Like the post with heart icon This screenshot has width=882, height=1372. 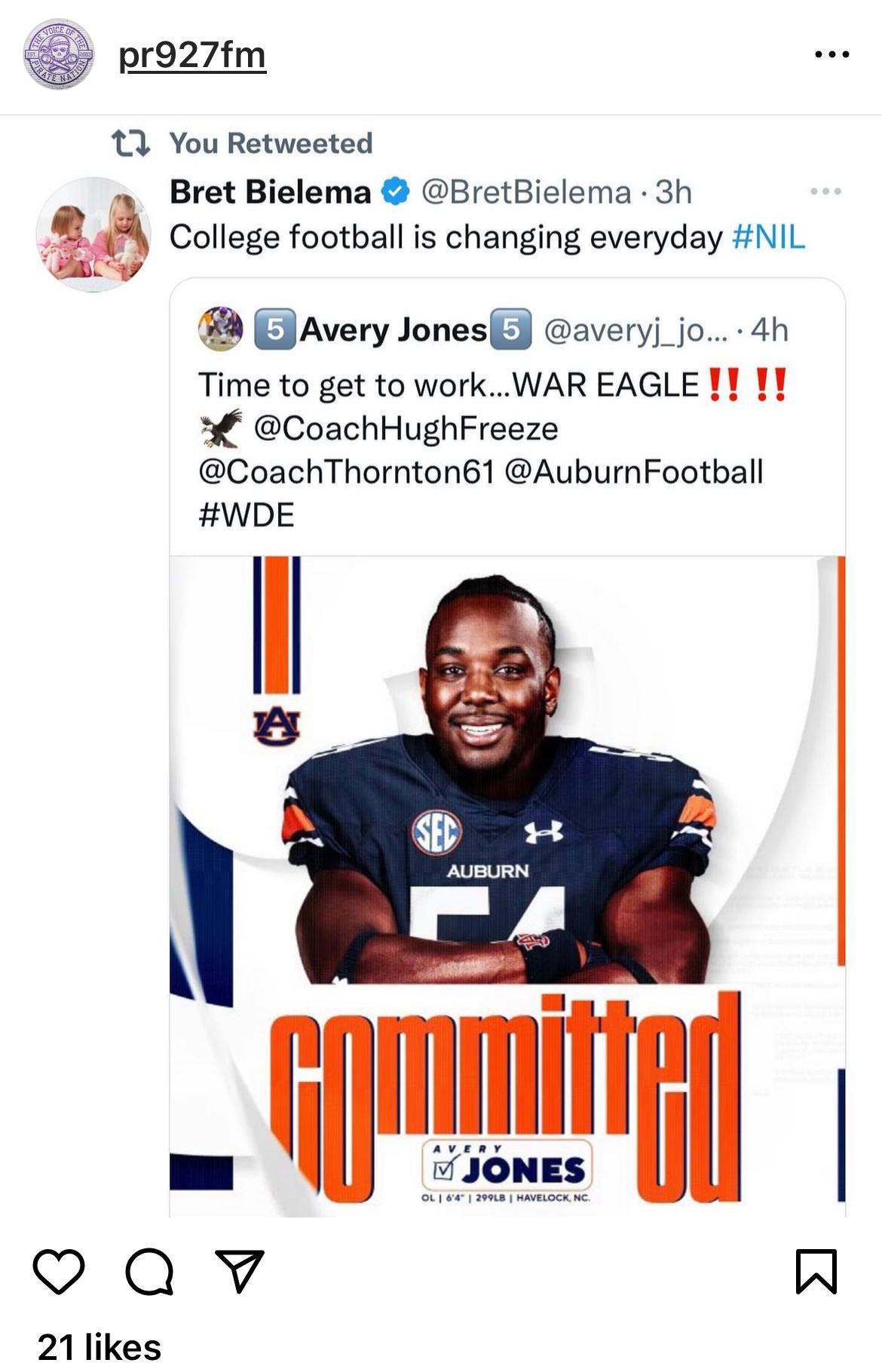(59, 1271)
